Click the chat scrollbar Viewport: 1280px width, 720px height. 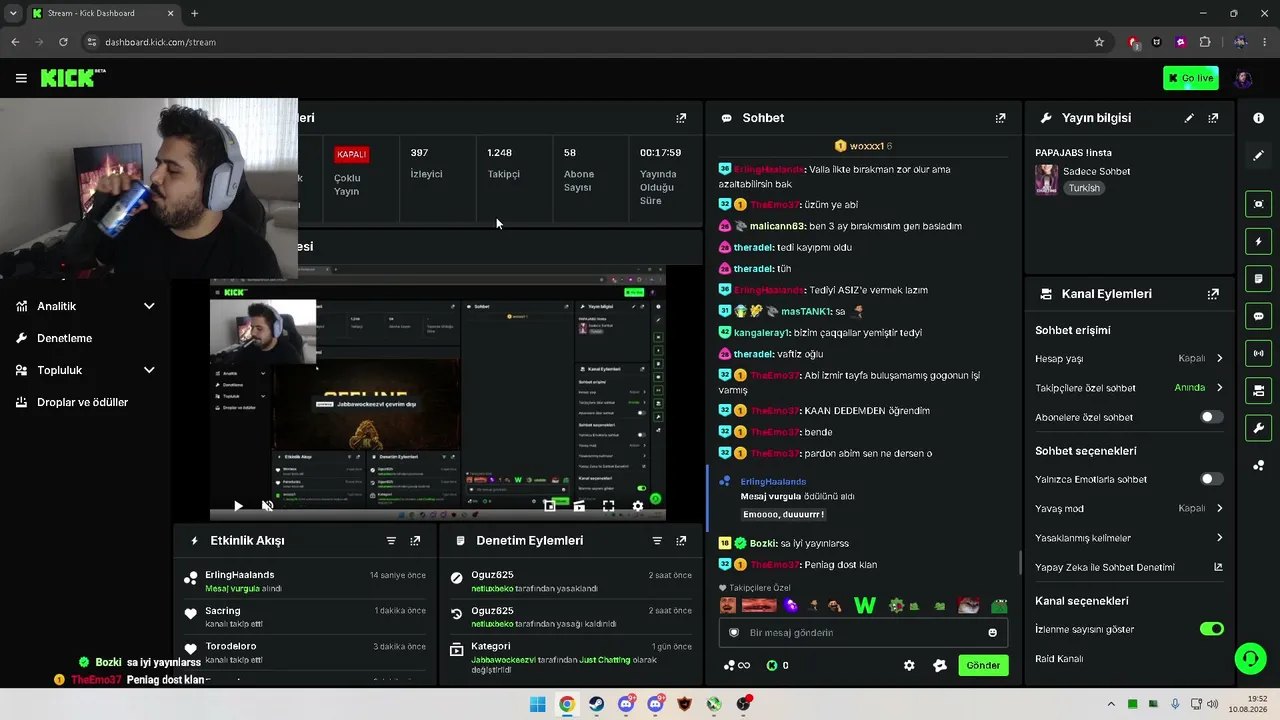[x=1019, y=563]
